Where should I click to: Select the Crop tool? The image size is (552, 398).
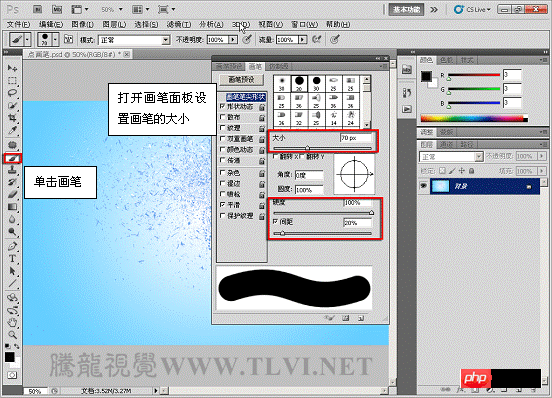(x=12, y=118)
